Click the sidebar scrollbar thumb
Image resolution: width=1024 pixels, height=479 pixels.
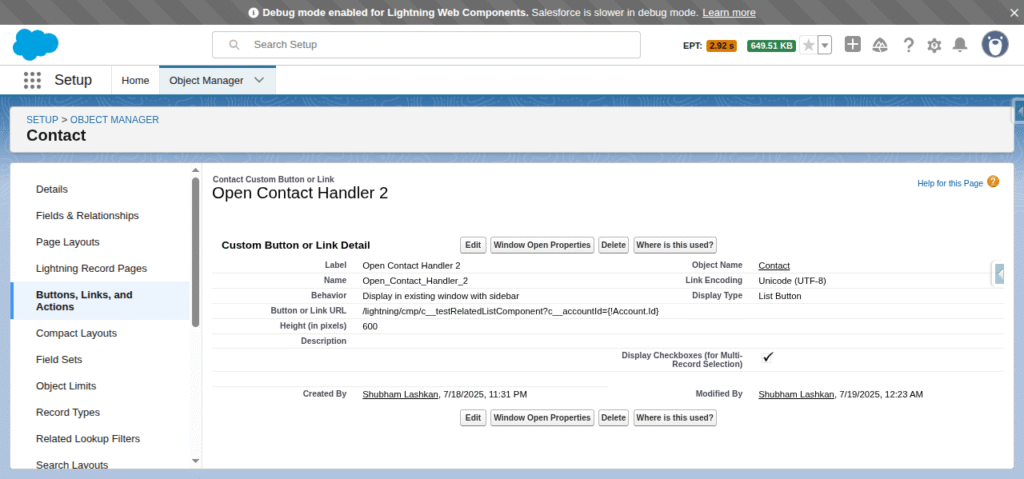pyautogui.click(x=195, y=252)
